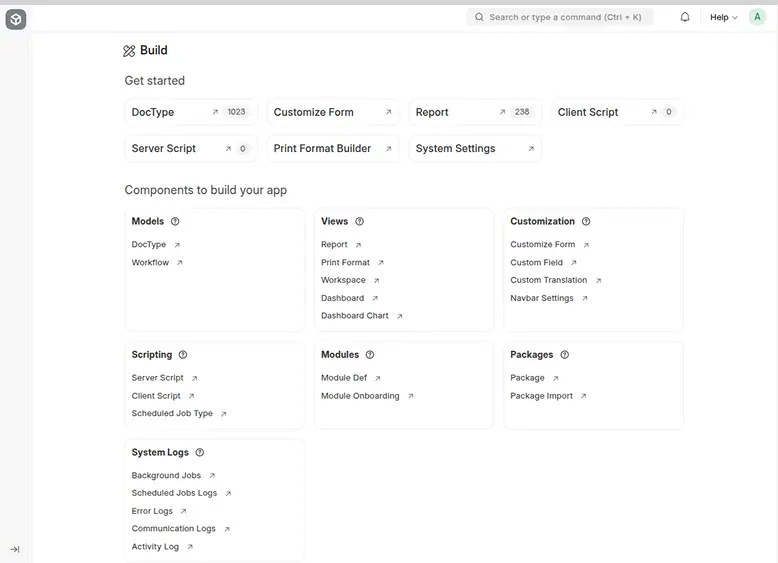Open Communication Logs link

[x=174, y=529]
